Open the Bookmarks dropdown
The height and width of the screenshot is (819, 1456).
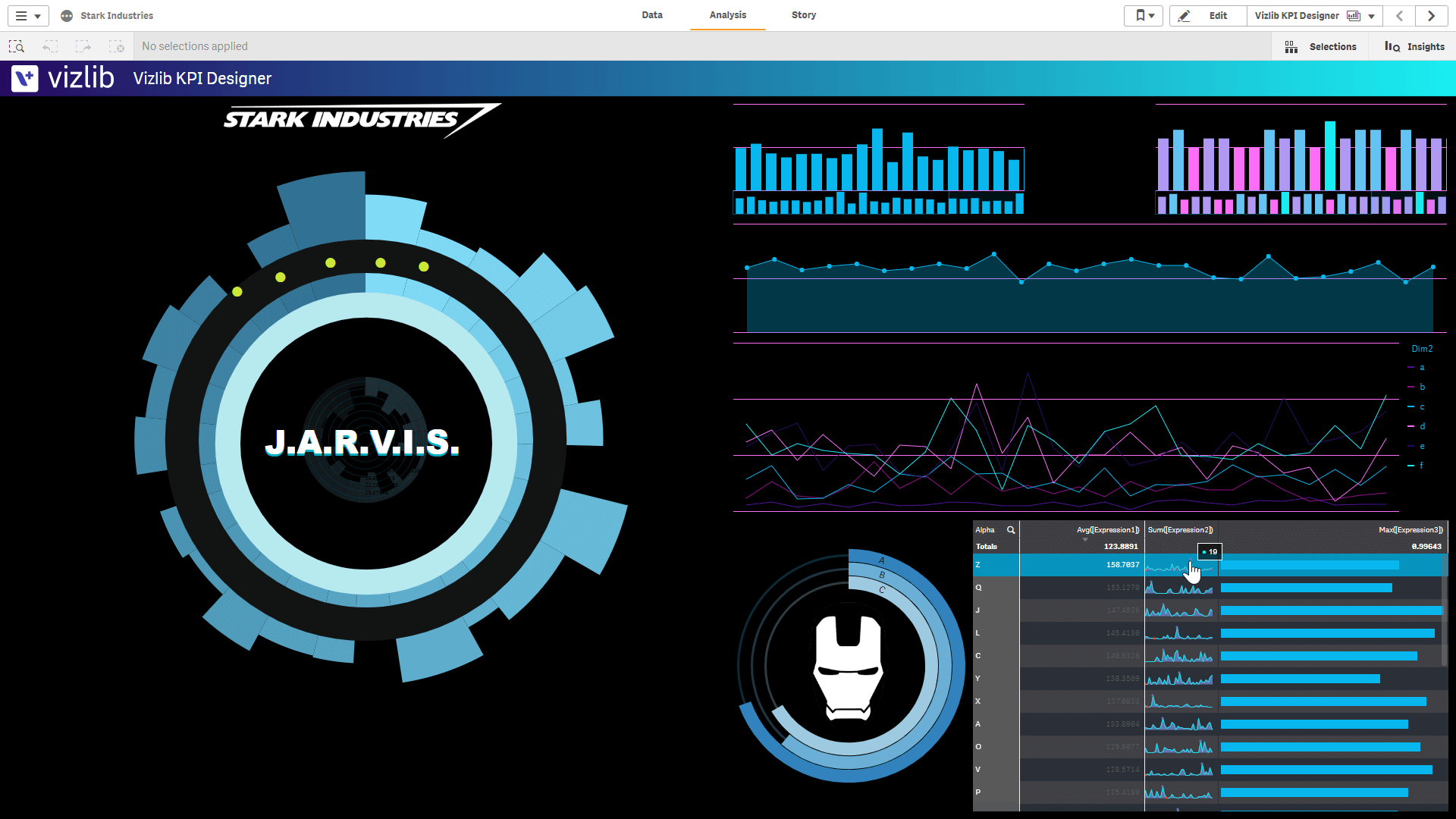1144,16
